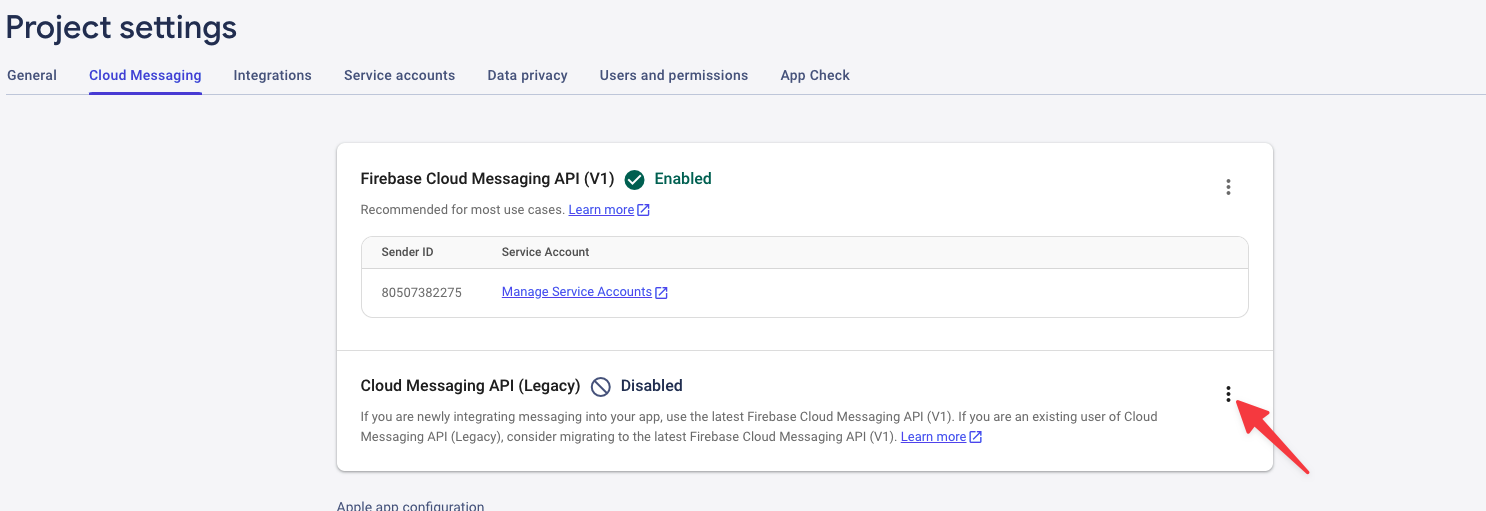Image resolution: width=1486 pixels, height=511 pixels.
Task: Click the green Enabled checkmark icon
Action: pos(634,180)
